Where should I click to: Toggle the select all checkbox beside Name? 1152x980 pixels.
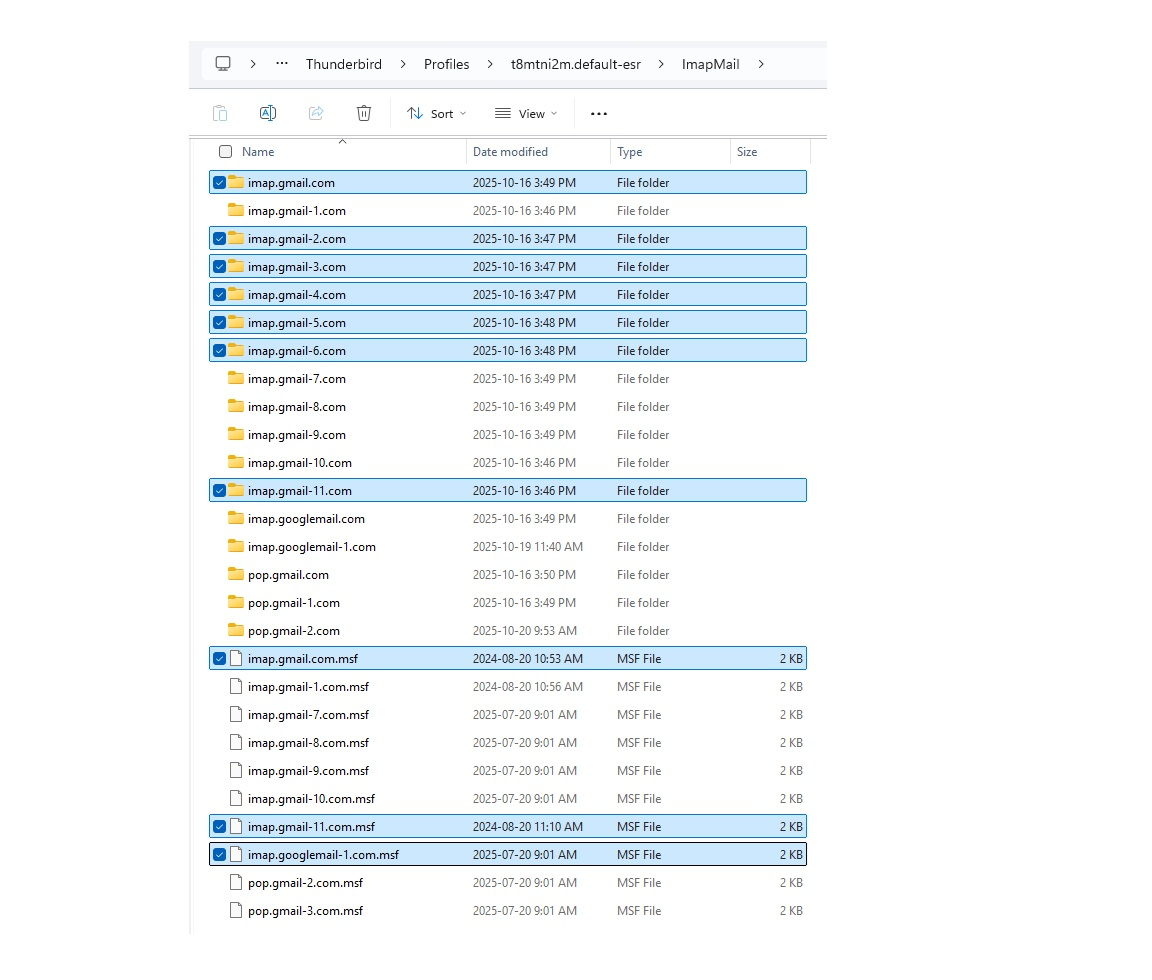[x=225, y=152]
